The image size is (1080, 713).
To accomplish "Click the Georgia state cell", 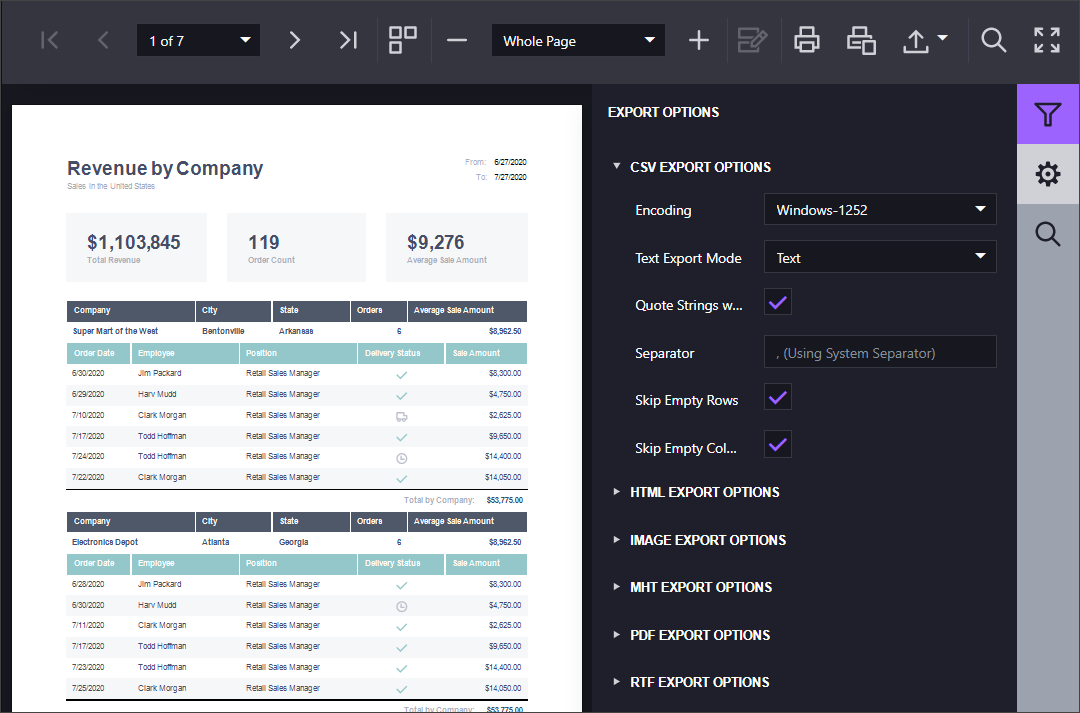I will click(x=293, y=542).
